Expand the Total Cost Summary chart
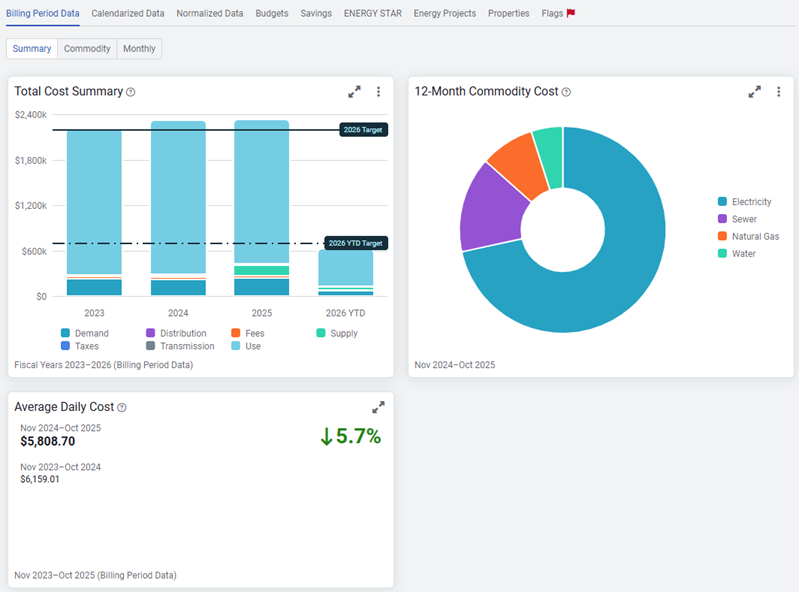The height and width of the screenshot is (592, 799). pyautogui.click(x=354, y=92)
